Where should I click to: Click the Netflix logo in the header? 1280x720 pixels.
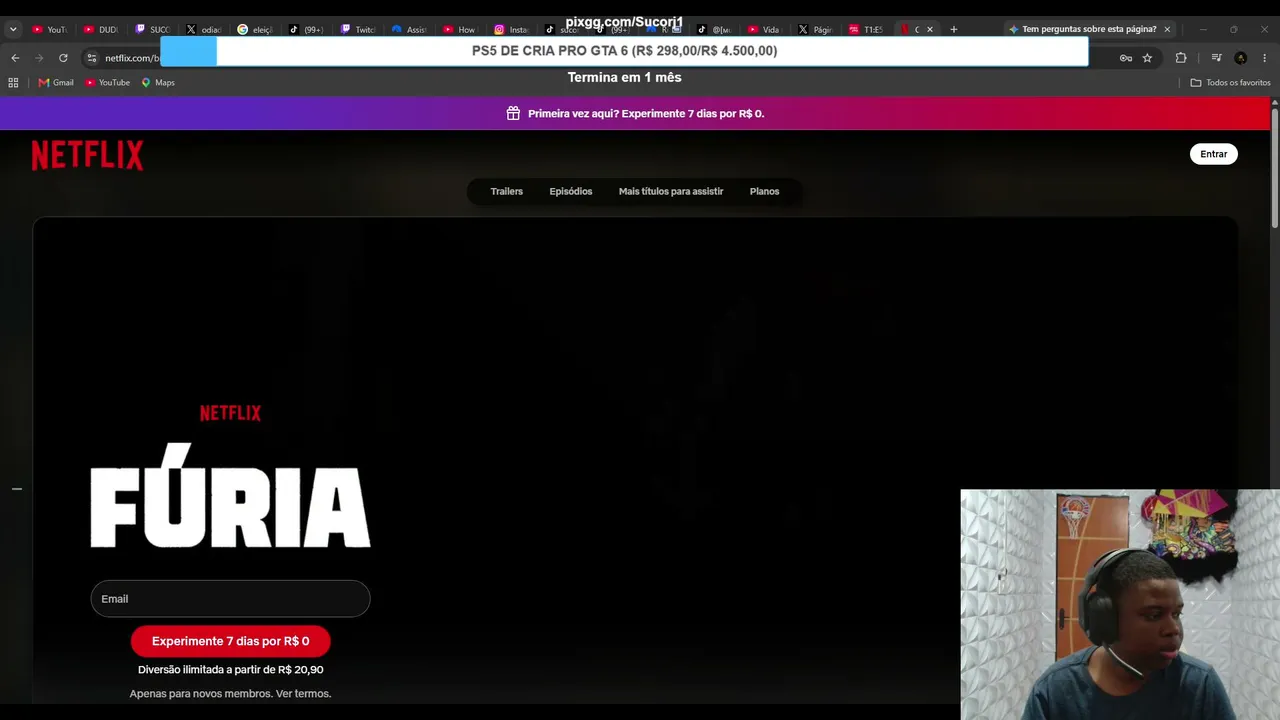[87, 155]
